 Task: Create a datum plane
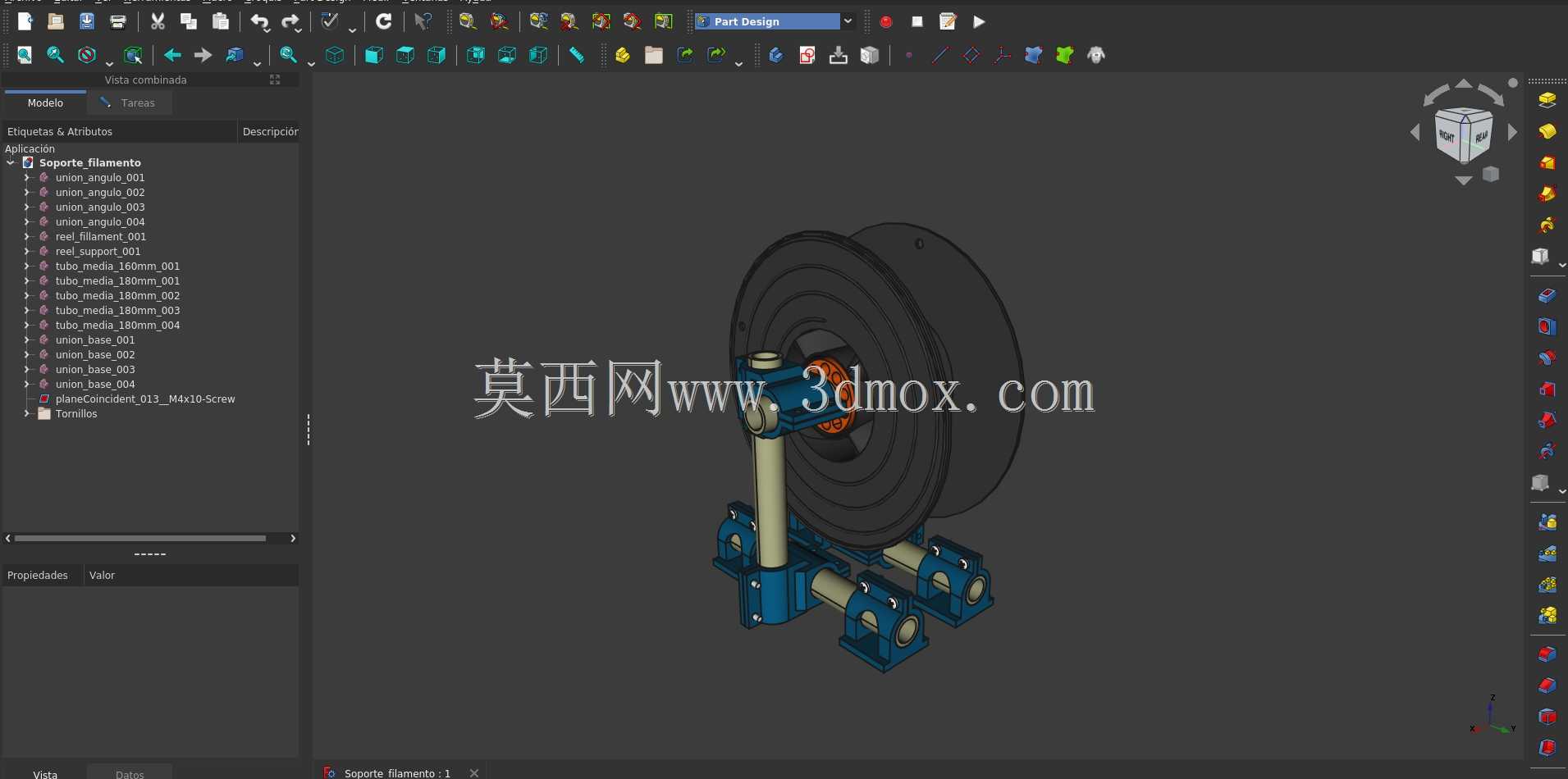pyautogui.click(x=971, y=55)
